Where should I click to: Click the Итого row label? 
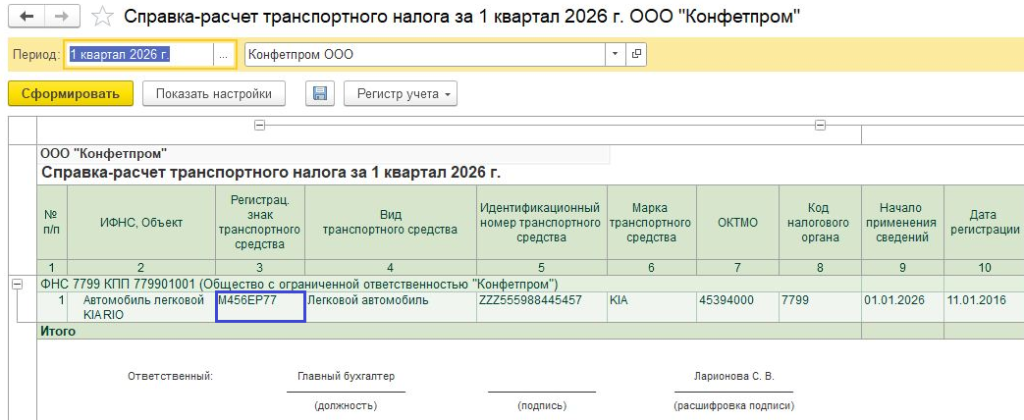[x=58, y=331]
